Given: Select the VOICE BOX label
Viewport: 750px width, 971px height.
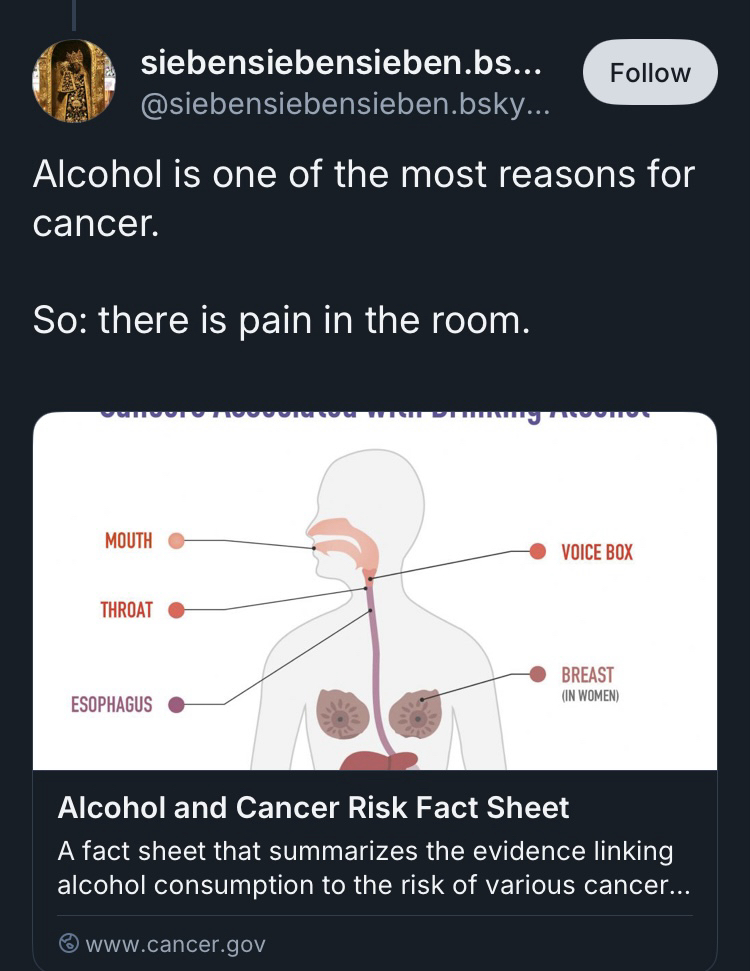Looking at the screenshot, I should (x=596, y=552).
